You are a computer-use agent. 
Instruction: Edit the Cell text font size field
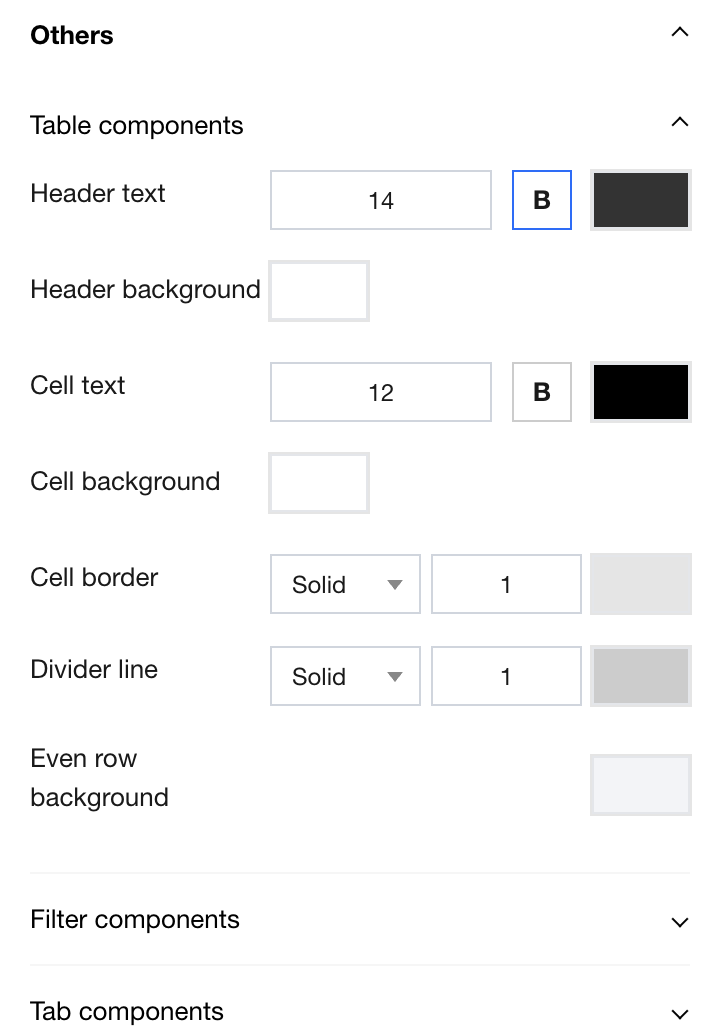coord(381,392)
